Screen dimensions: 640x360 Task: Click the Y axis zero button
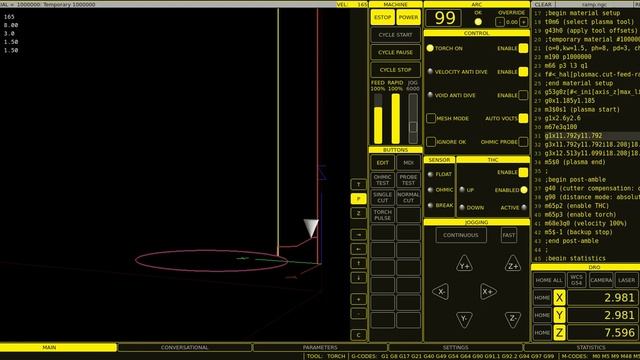[559, 315]
